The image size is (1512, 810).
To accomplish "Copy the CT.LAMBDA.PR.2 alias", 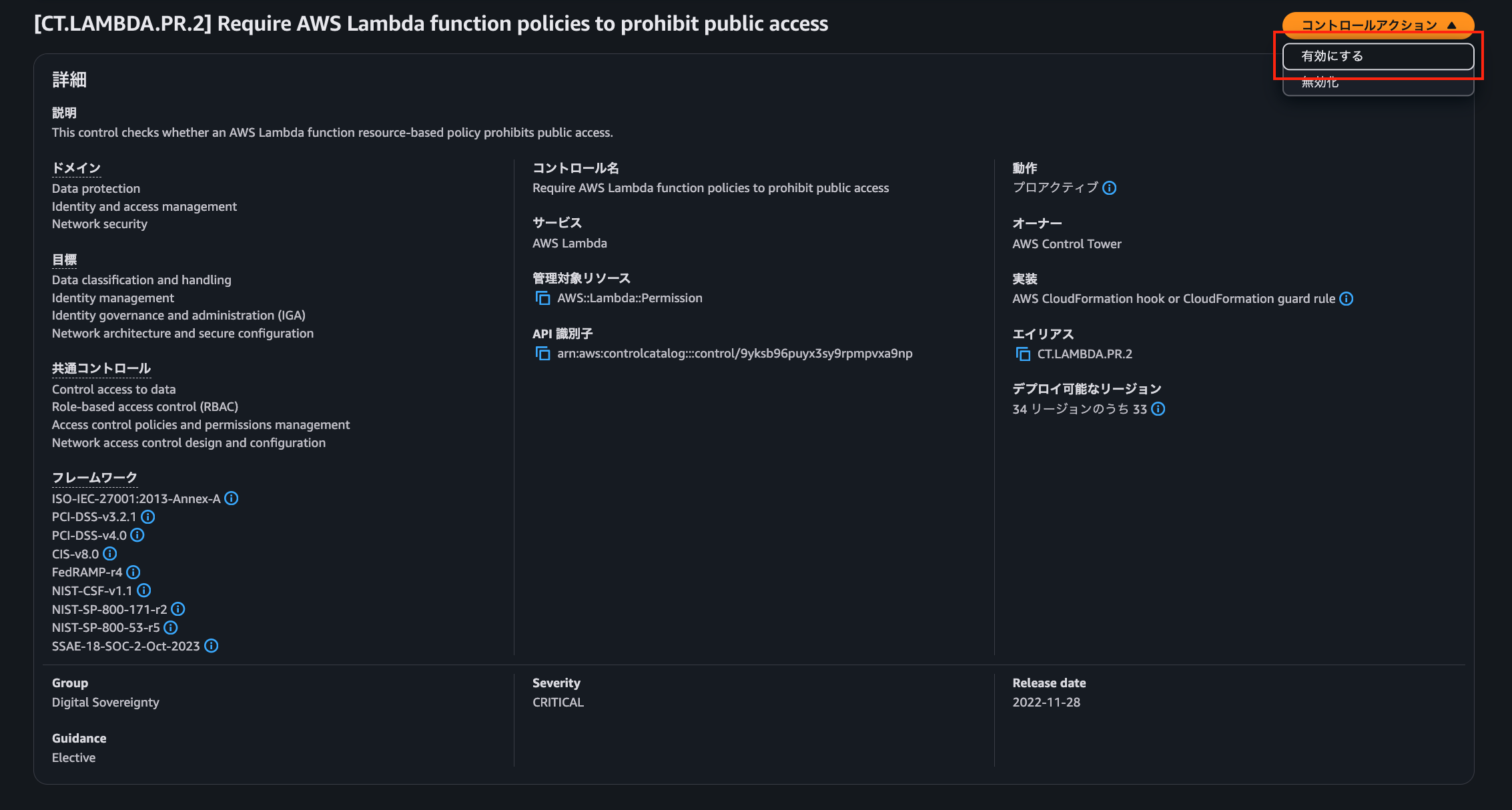I will click(1022, 354).
